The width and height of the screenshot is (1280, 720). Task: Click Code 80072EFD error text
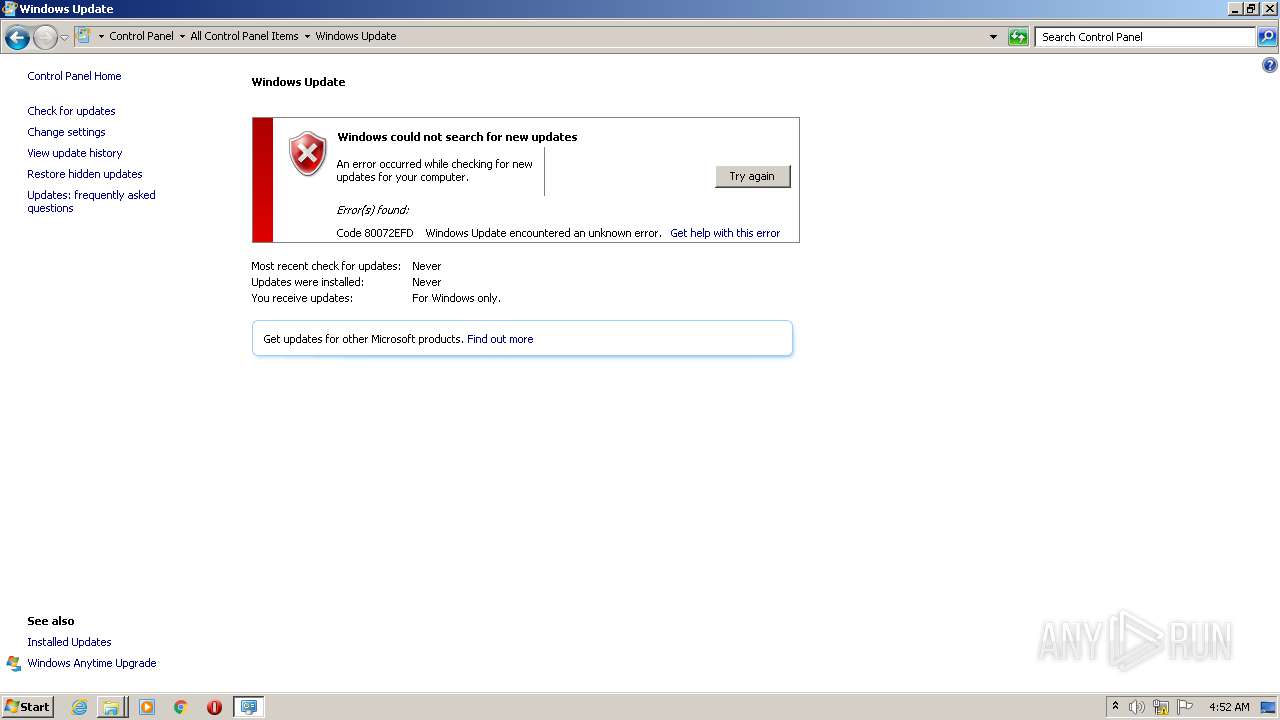pyautogui.click(x=374, y=233)
